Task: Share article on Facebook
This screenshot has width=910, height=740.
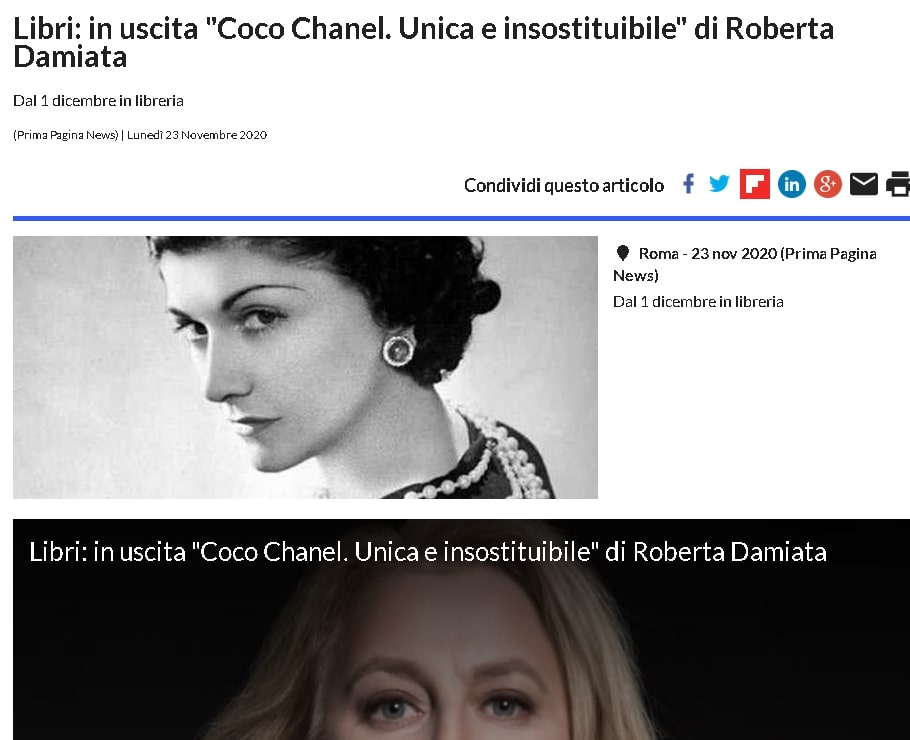Action: click(x=688, y=184)
